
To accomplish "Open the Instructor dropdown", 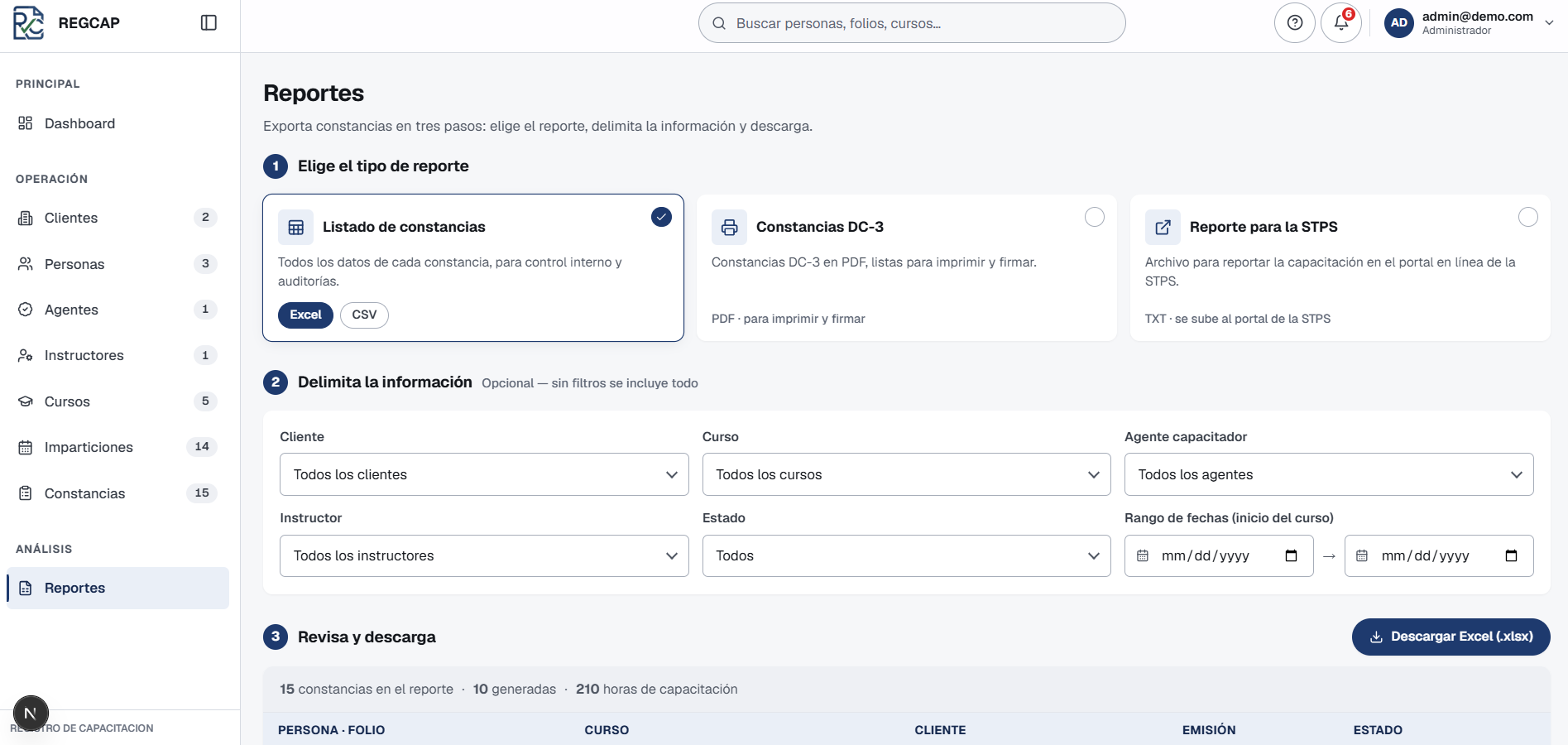I will coord(484,555).
